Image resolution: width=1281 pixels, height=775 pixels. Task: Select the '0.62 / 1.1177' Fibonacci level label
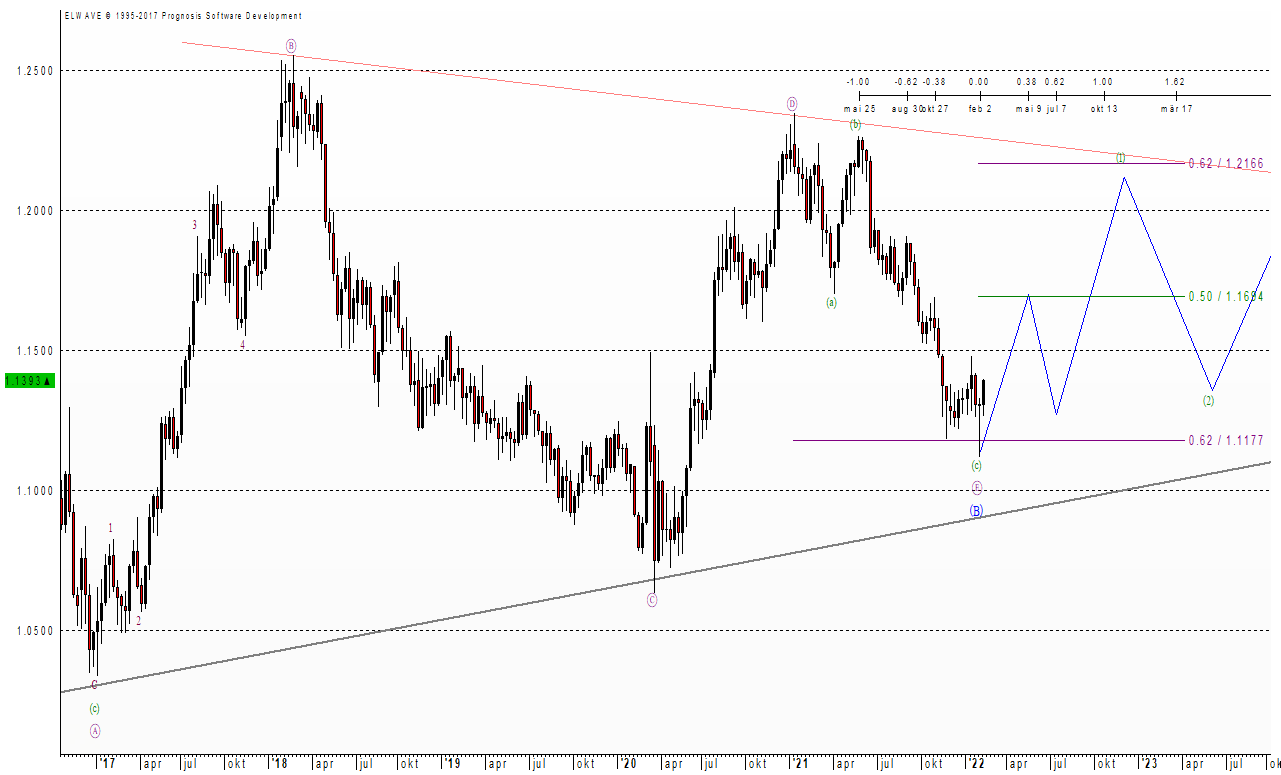point(1226,440)
